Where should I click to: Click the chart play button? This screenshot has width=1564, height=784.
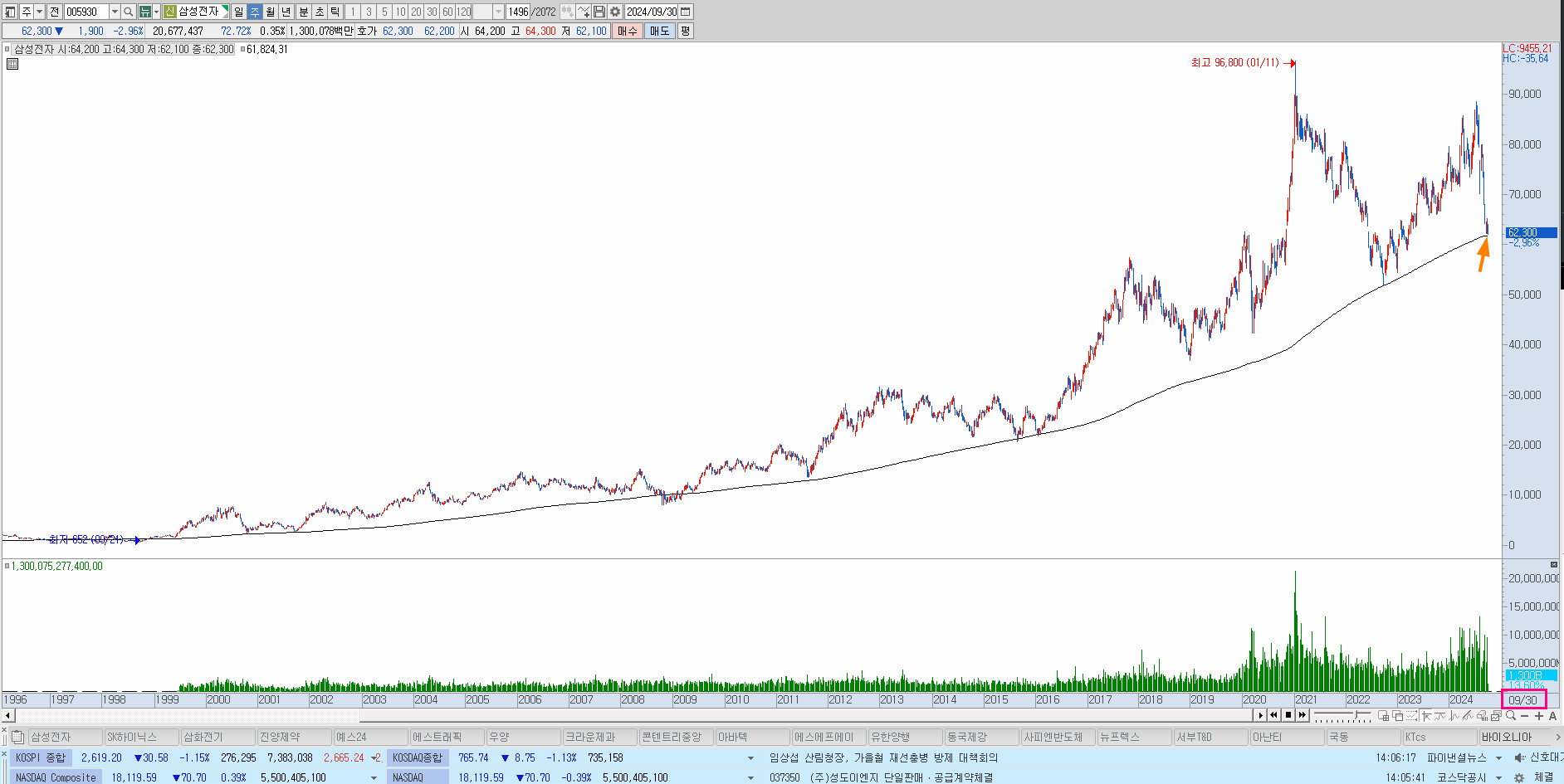coord(1260,715)
